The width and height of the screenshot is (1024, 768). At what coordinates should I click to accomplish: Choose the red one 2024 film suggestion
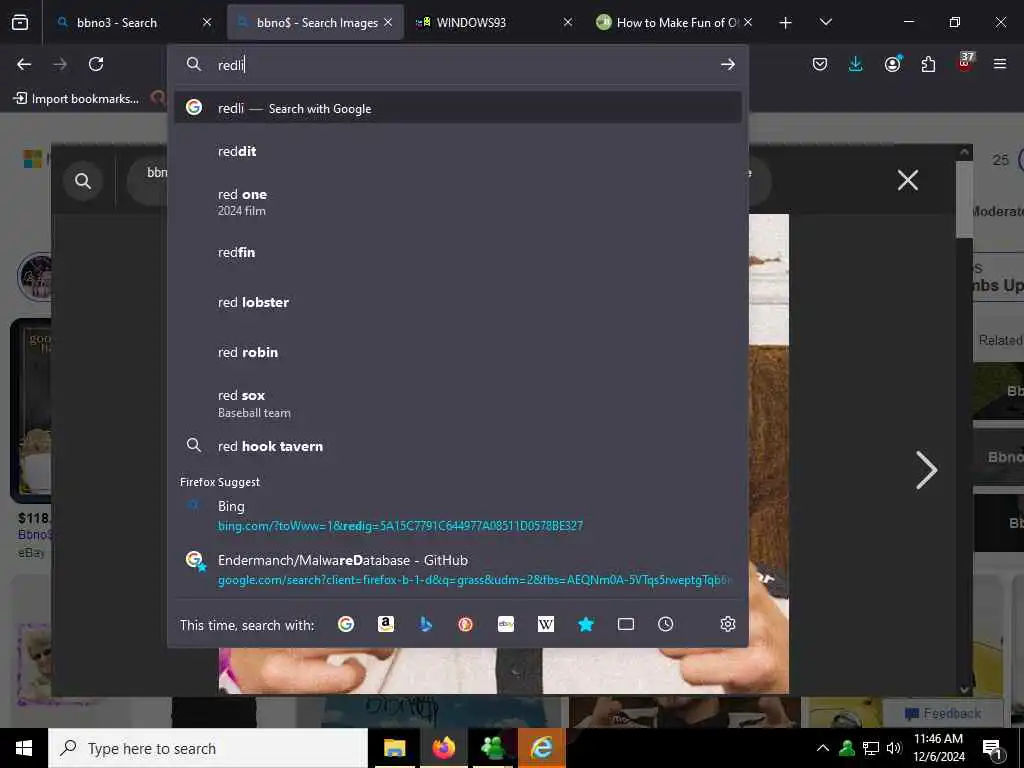[x=458, y=202]
